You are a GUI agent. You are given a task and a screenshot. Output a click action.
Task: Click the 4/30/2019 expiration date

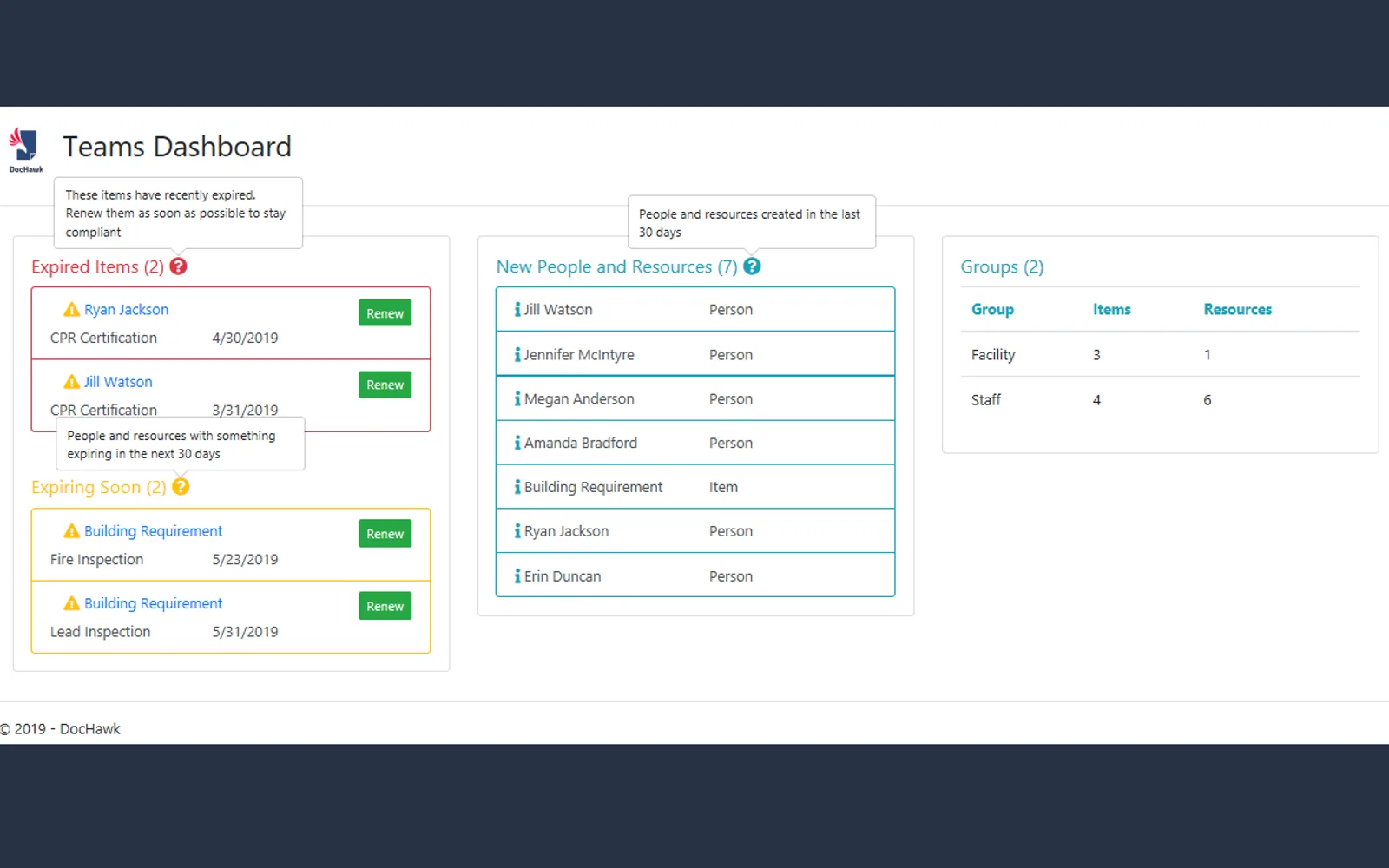pyautogui.click(x=245, y=338)
